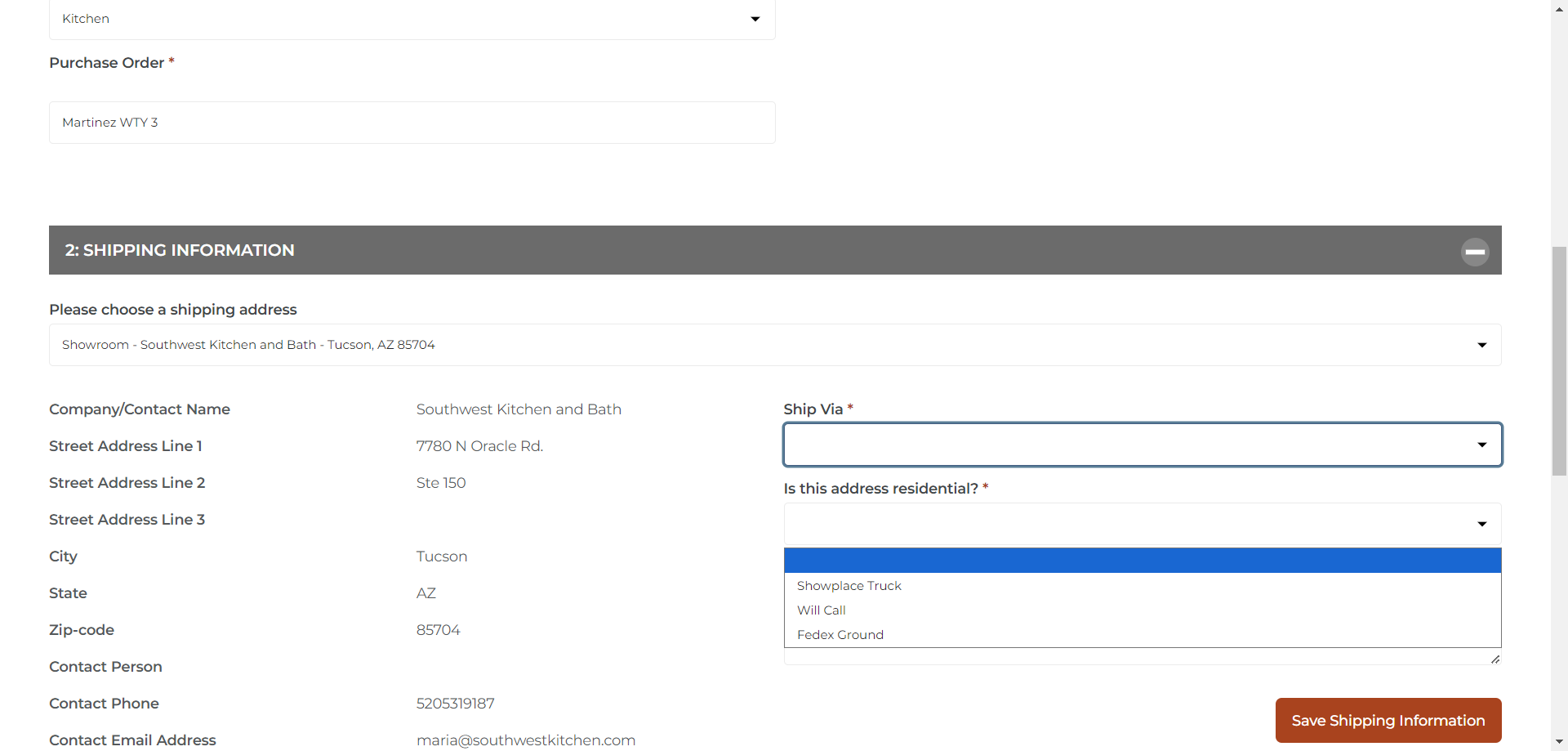Click the Purchase Order label
This screenshot has width=1568, height=751.
106,63
